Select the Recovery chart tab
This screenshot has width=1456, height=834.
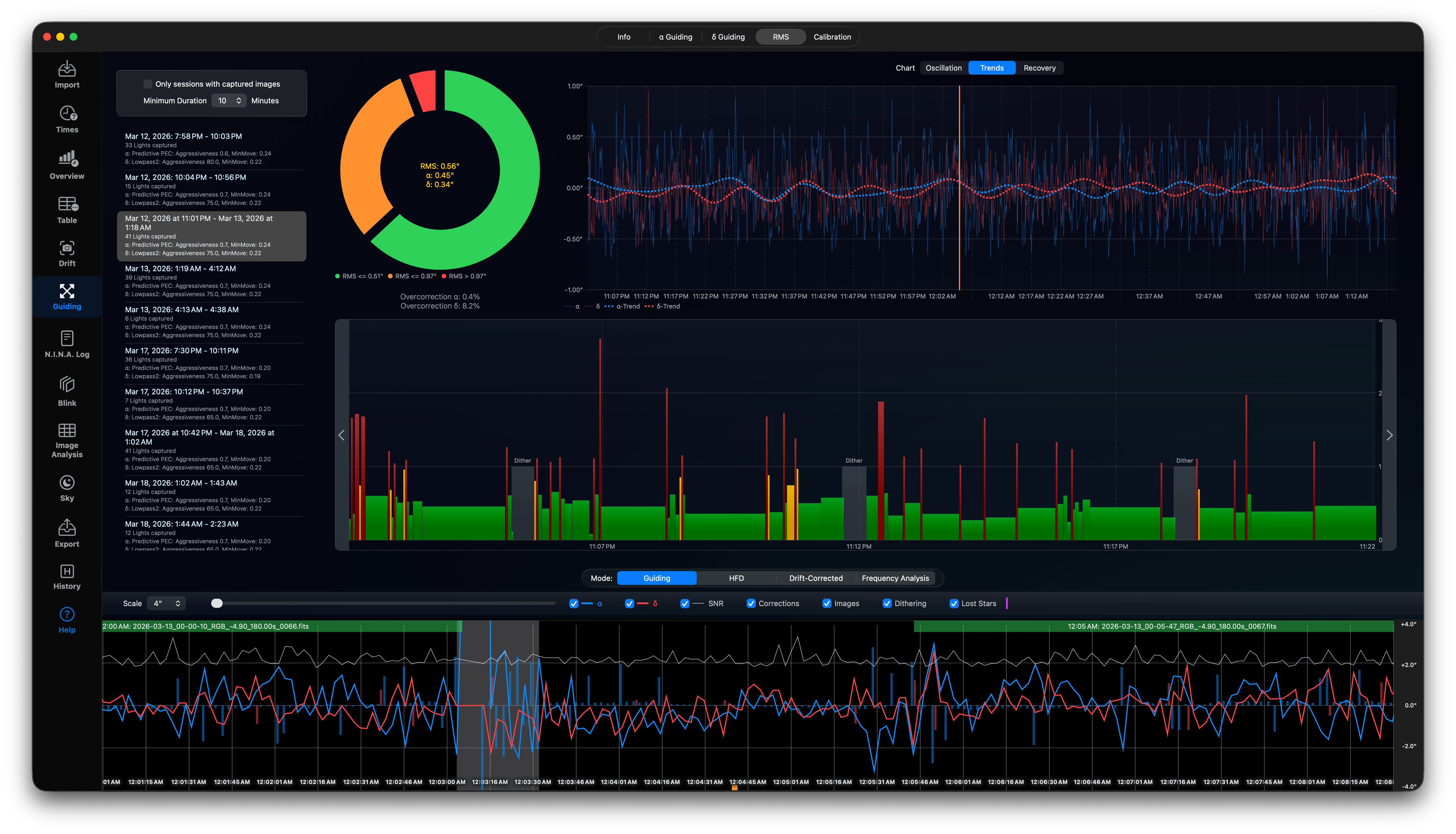1039,68
